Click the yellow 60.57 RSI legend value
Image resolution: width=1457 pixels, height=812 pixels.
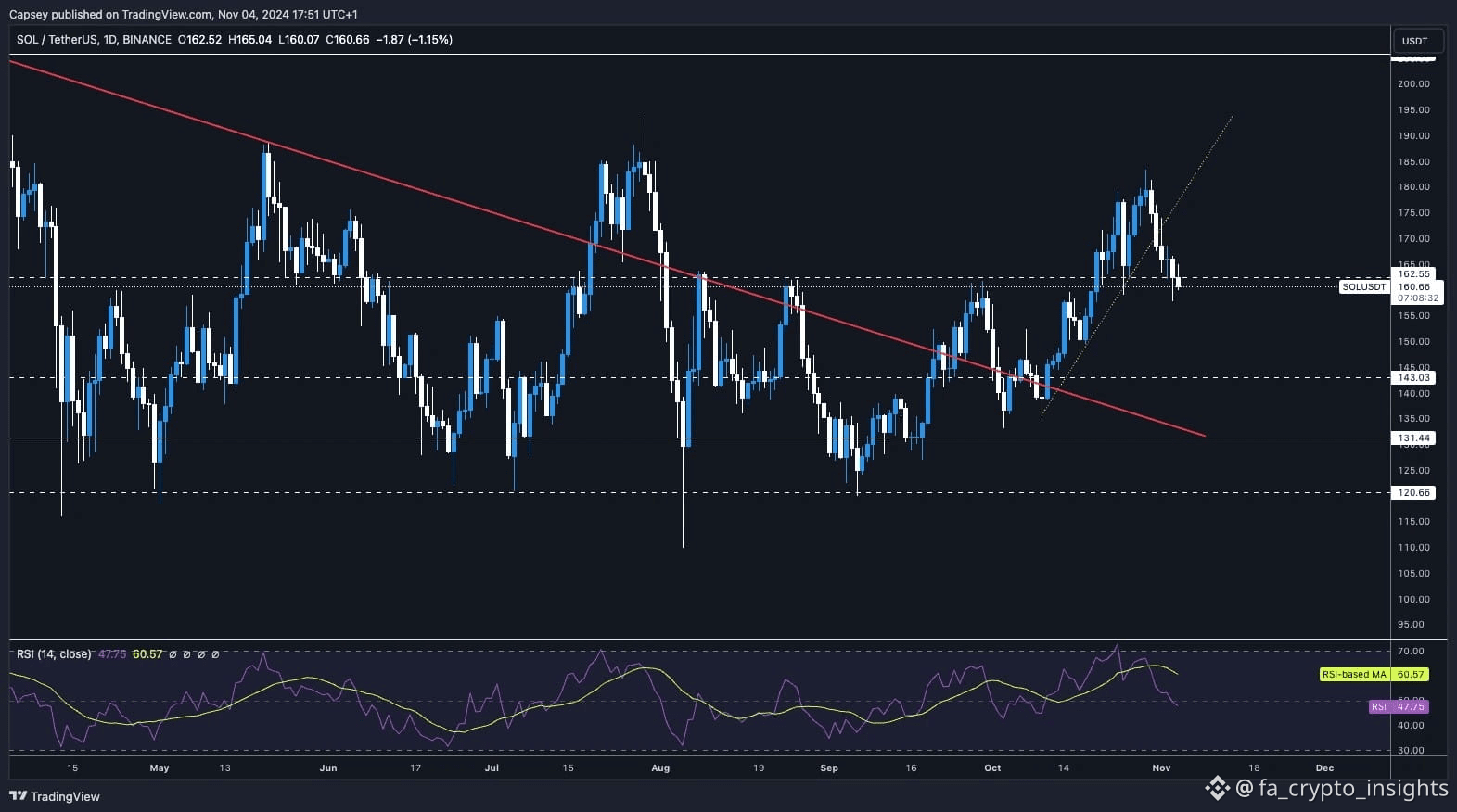click(x=147, y=654)
